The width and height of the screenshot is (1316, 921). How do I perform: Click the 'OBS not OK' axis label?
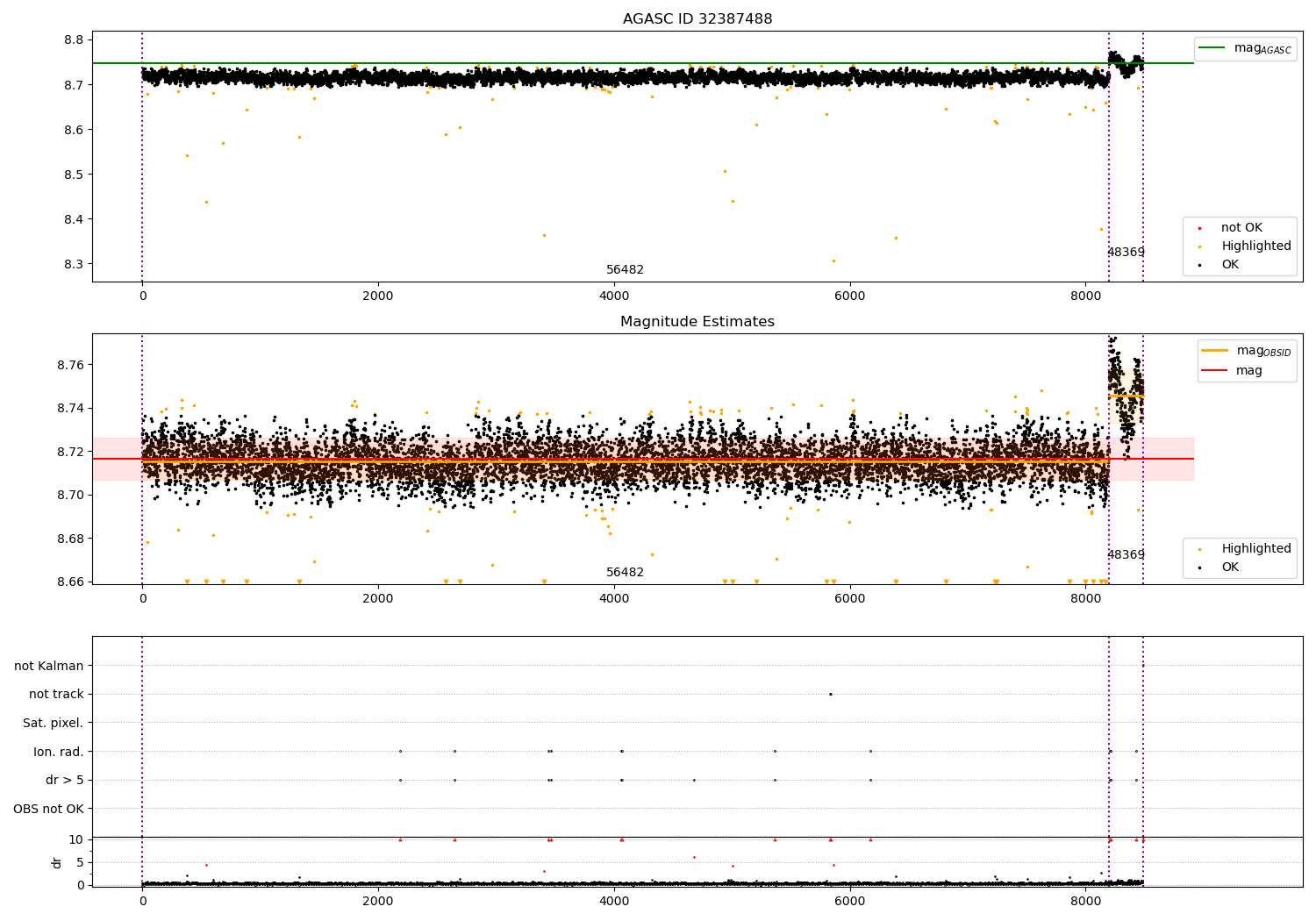[x=48, y=809]
